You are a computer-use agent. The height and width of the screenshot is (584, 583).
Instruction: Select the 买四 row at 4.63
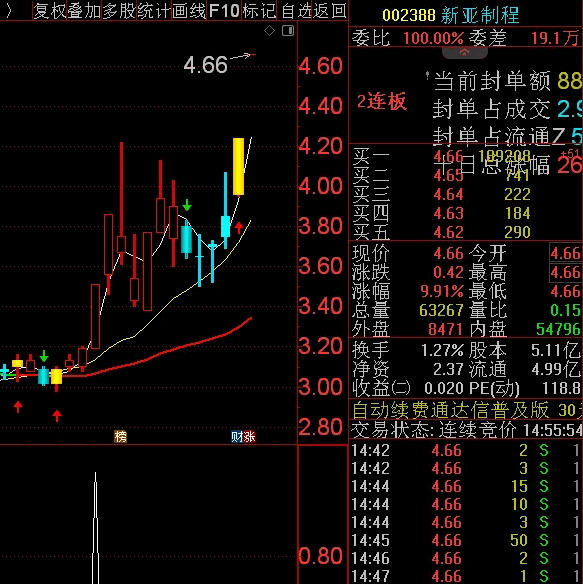465,213
